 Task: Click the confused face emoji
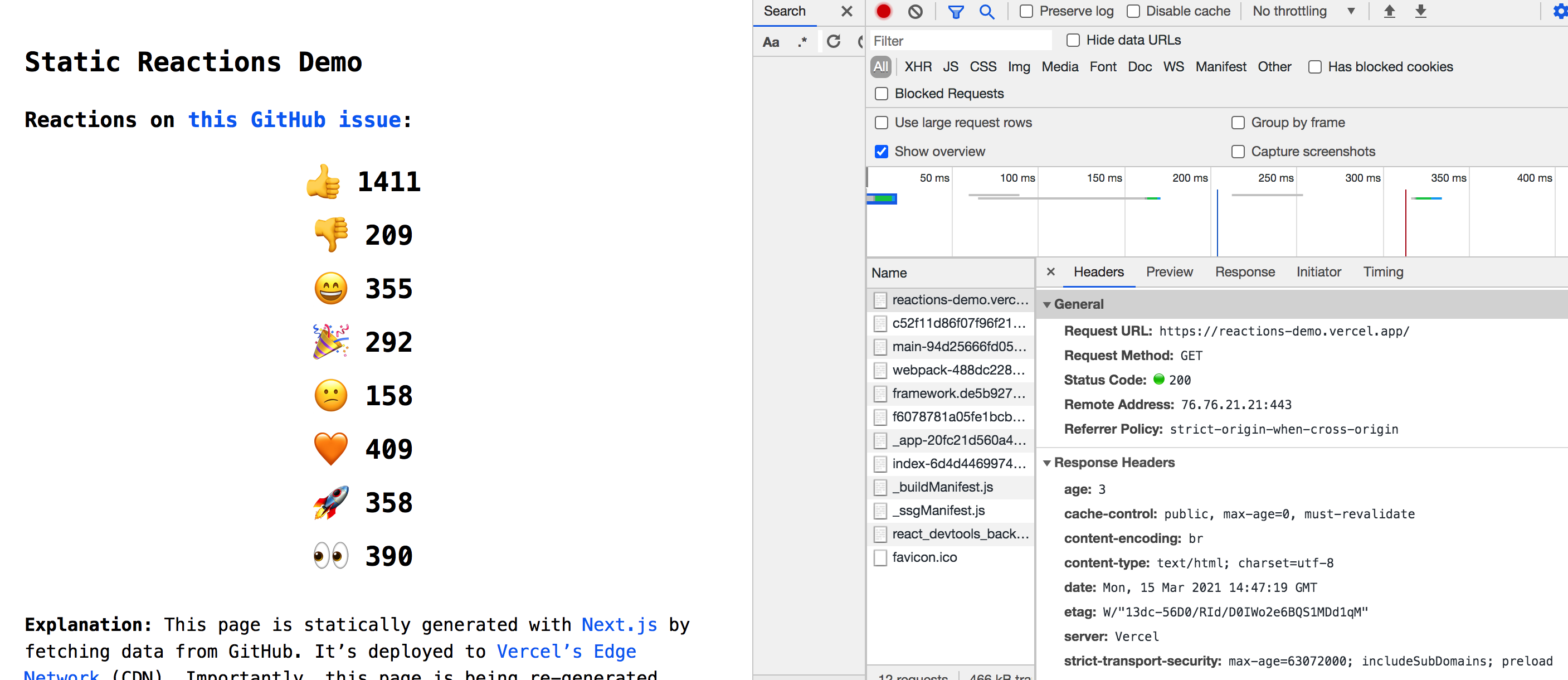331,395
